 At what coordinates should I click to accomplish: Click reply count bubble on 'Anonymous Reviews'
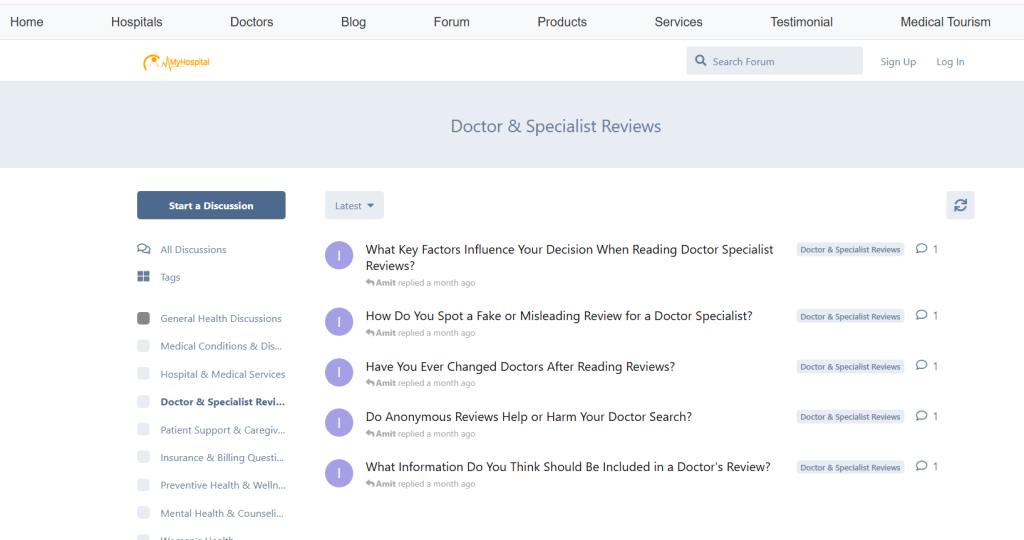pyautogui.click(x=927, y=416)
